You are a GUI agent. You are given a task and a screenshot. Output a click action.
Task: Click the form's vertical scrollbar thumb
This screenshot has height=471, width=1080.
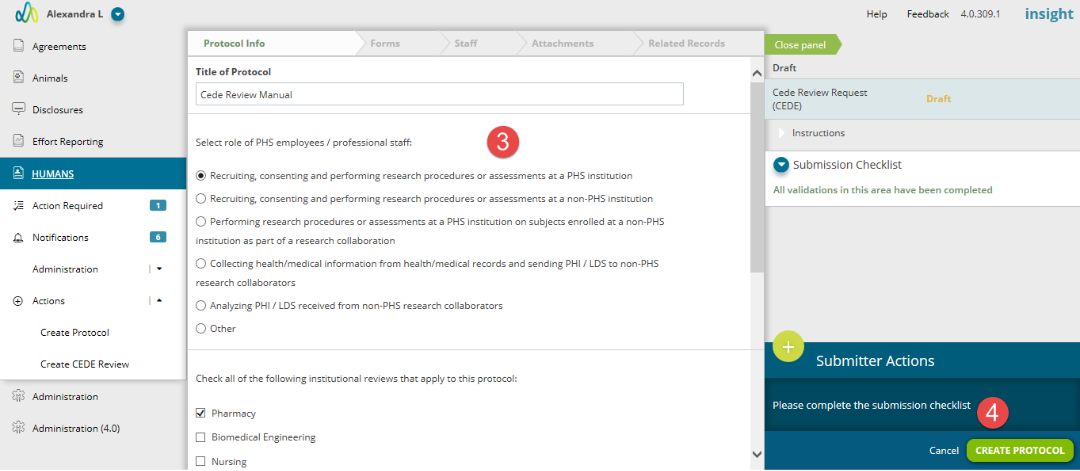(x=757, y=177)
